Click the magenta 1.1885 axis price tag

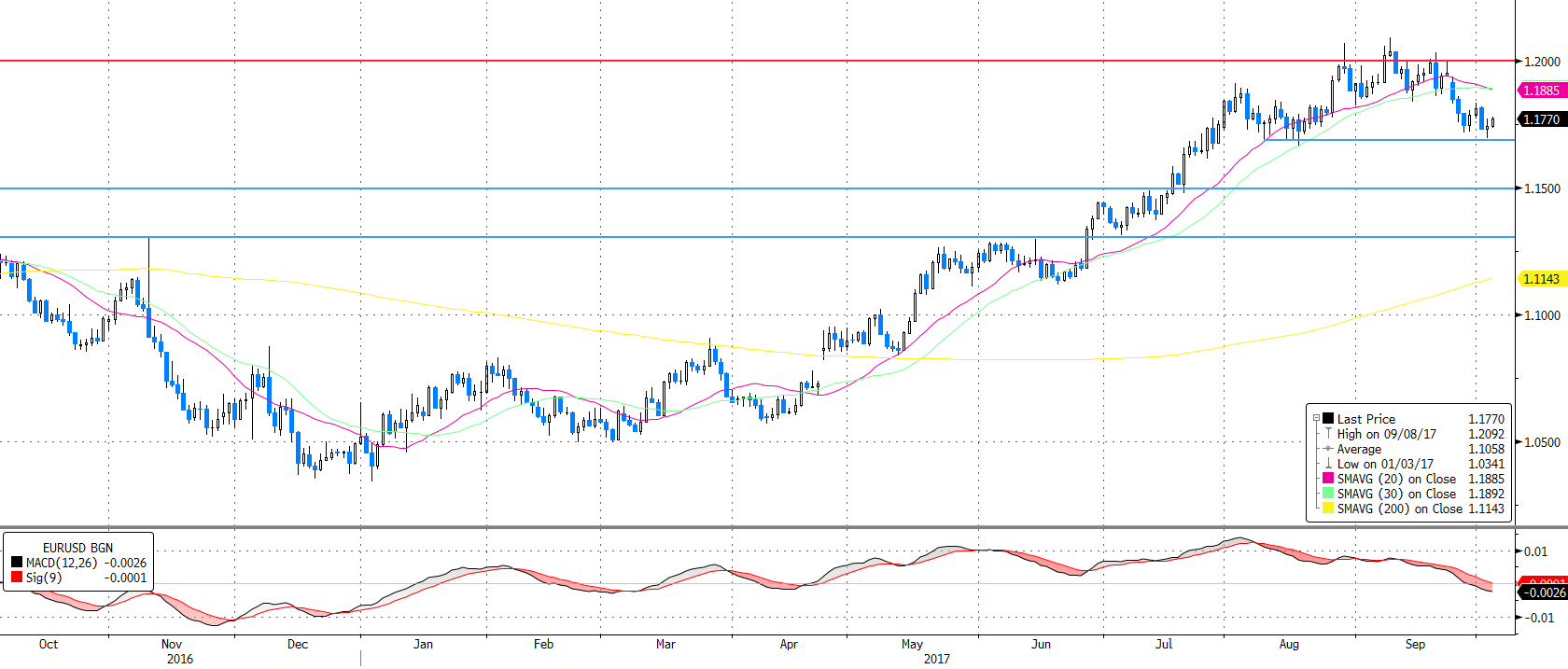[x=1543, y=91]
